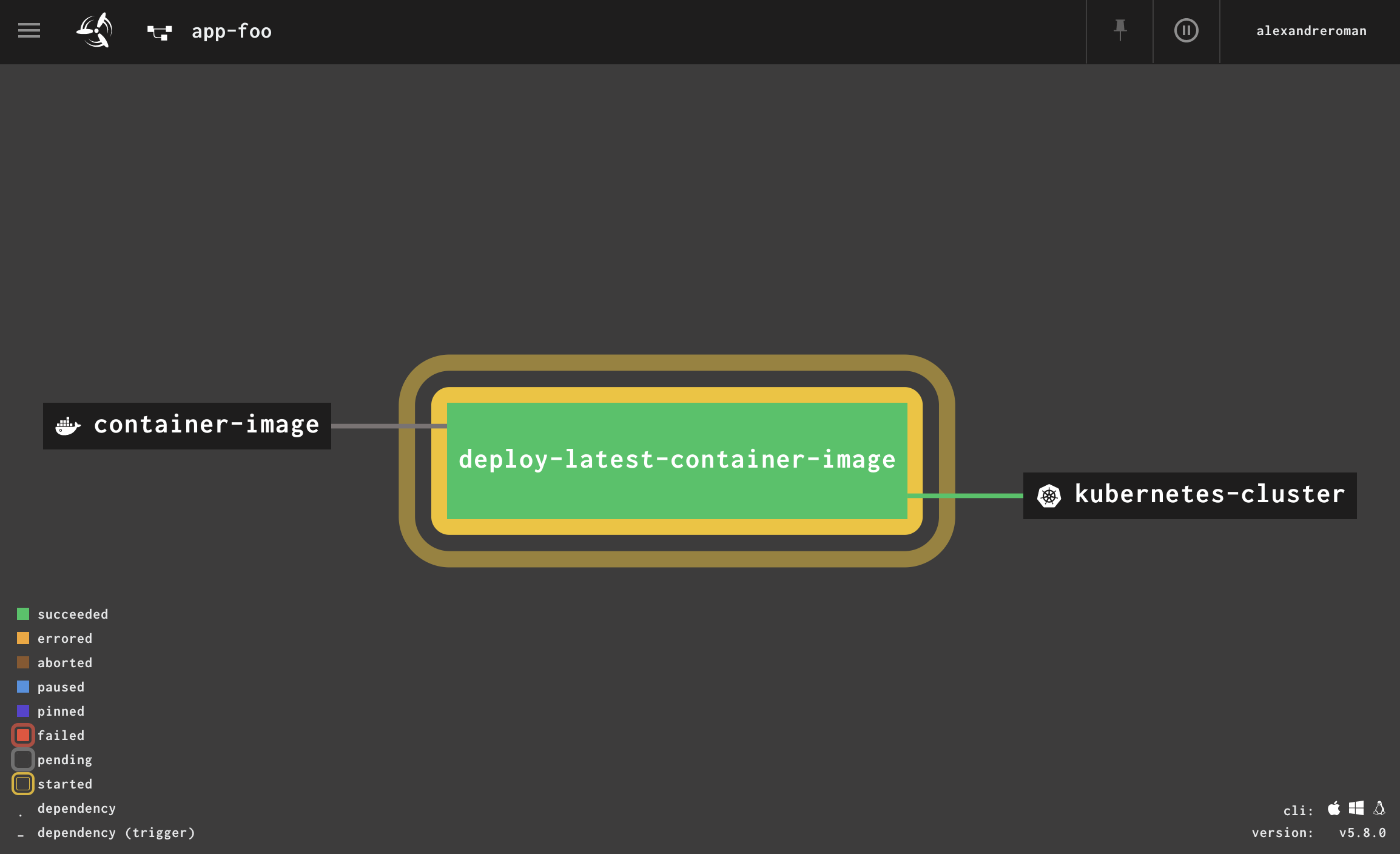Download the Windows CLI icon

[x=1356, y=808]
